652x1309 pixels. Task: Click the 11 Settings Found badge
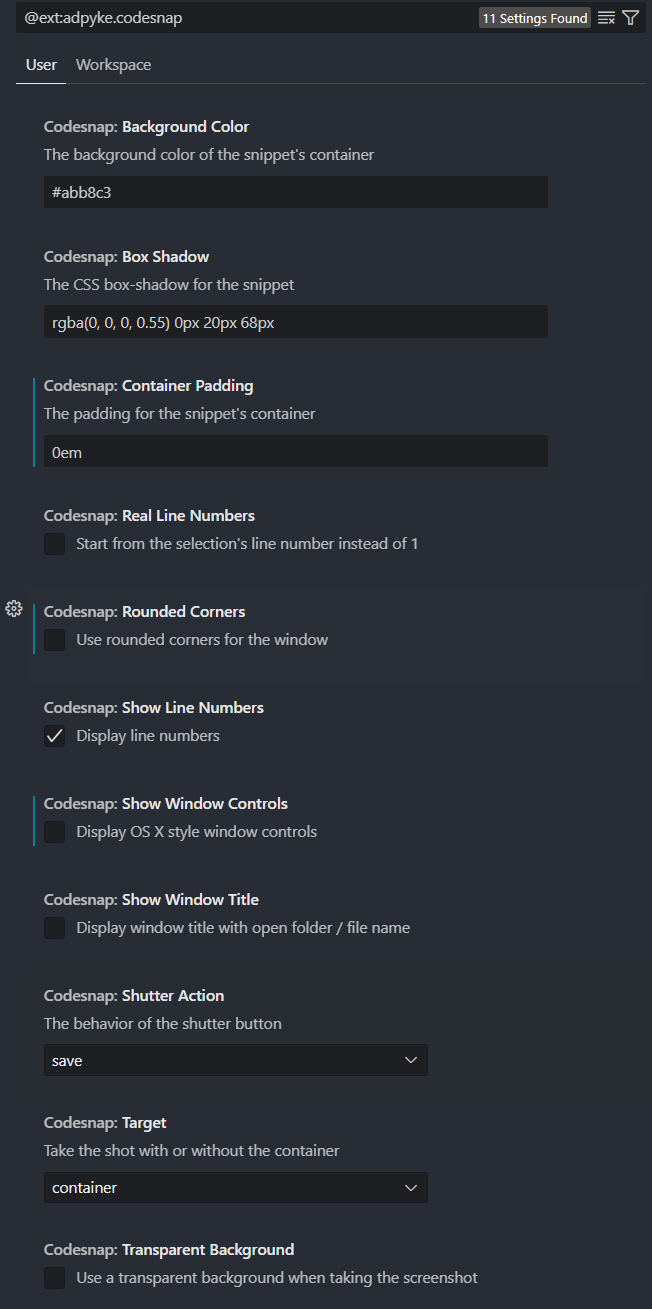point(535,18)
